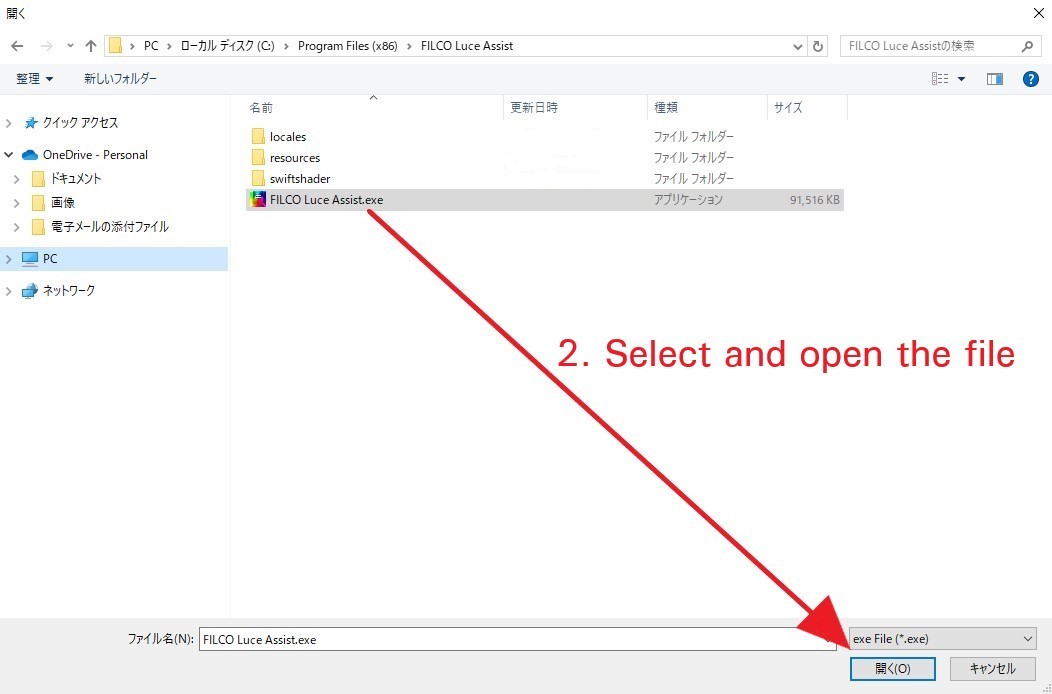Click the folder icon in address bar
This screenshot has width=1052, height=694.
click(x=115, y=46)
